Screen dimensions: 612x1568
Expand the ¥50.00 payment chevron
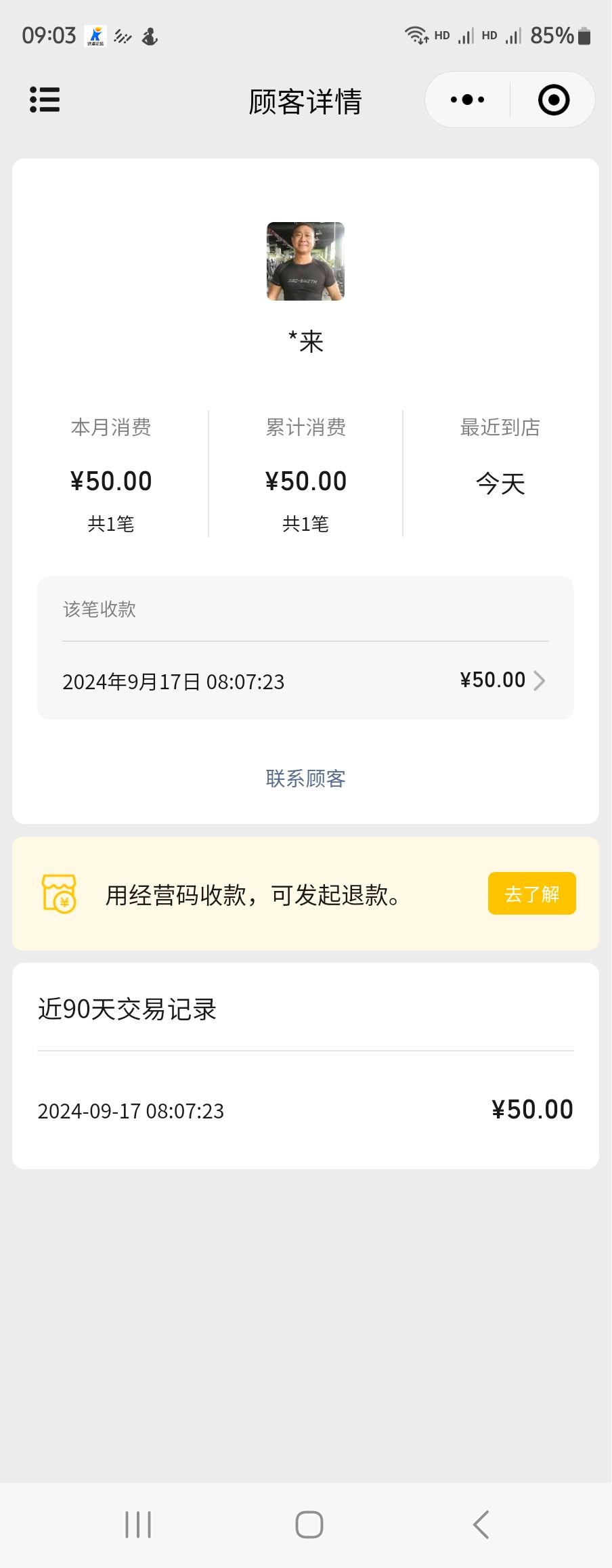539,680
